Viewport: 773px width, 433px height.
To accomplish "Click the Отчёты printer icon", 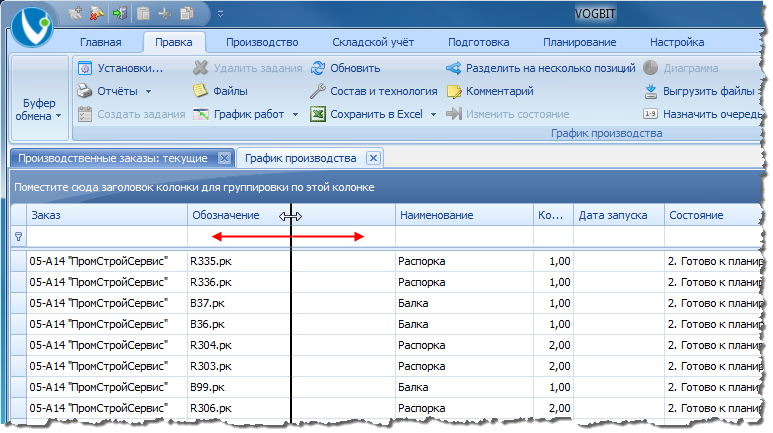I will (x=85, y=91).
